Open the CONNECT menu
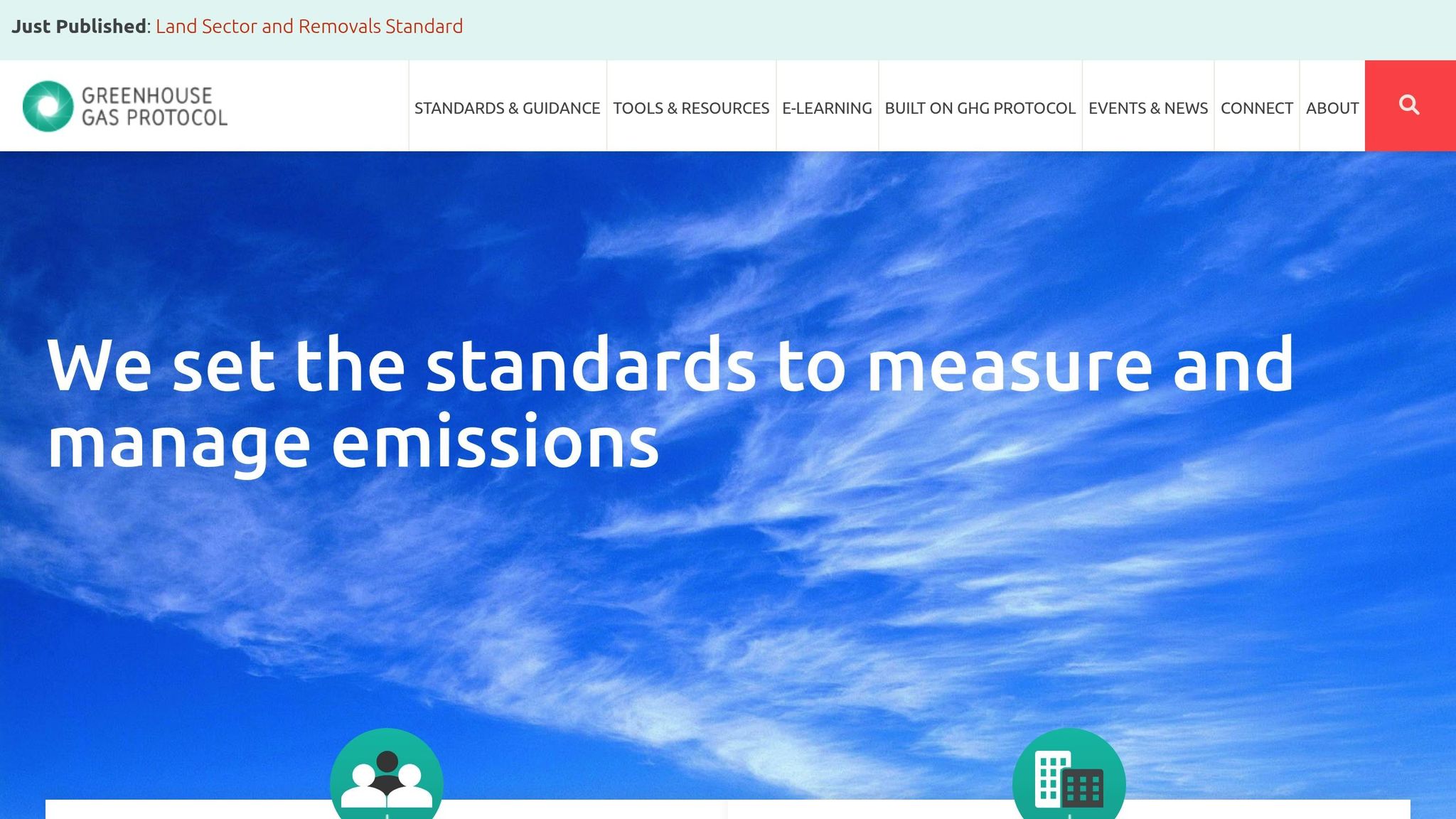The image size is (1456, 819). (1257, 108)
